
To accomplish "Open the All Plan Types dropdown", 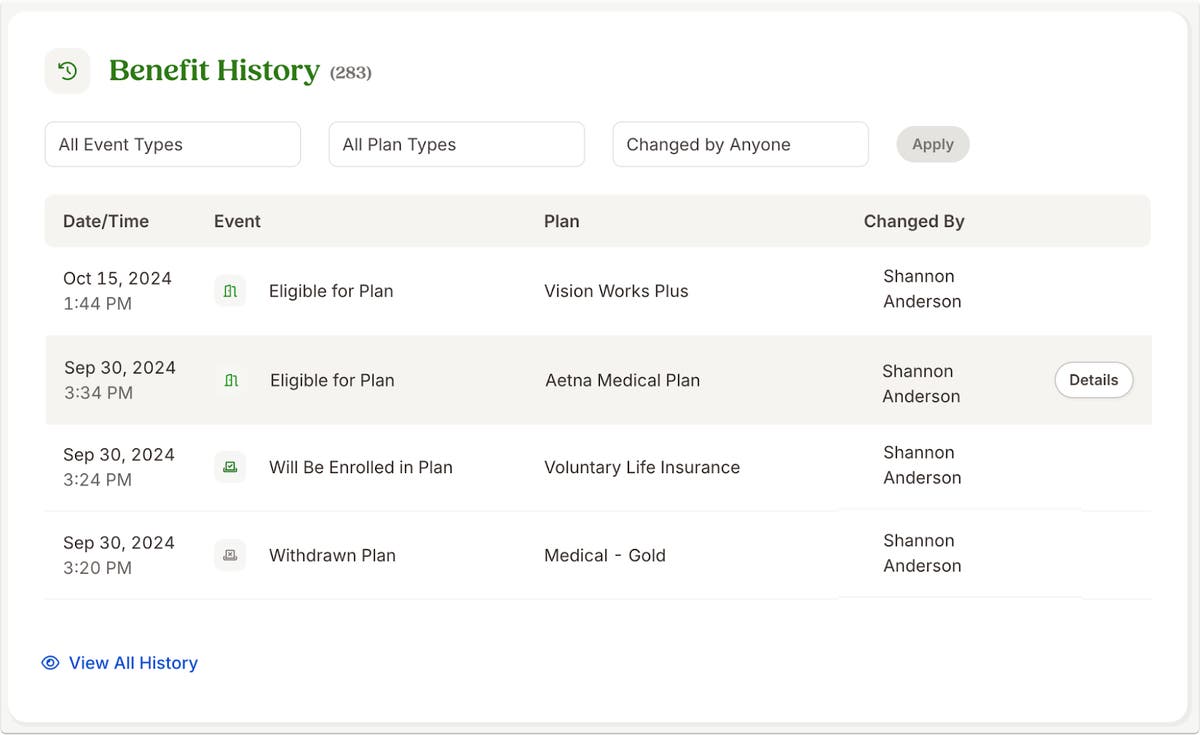I will pos(456,144).
